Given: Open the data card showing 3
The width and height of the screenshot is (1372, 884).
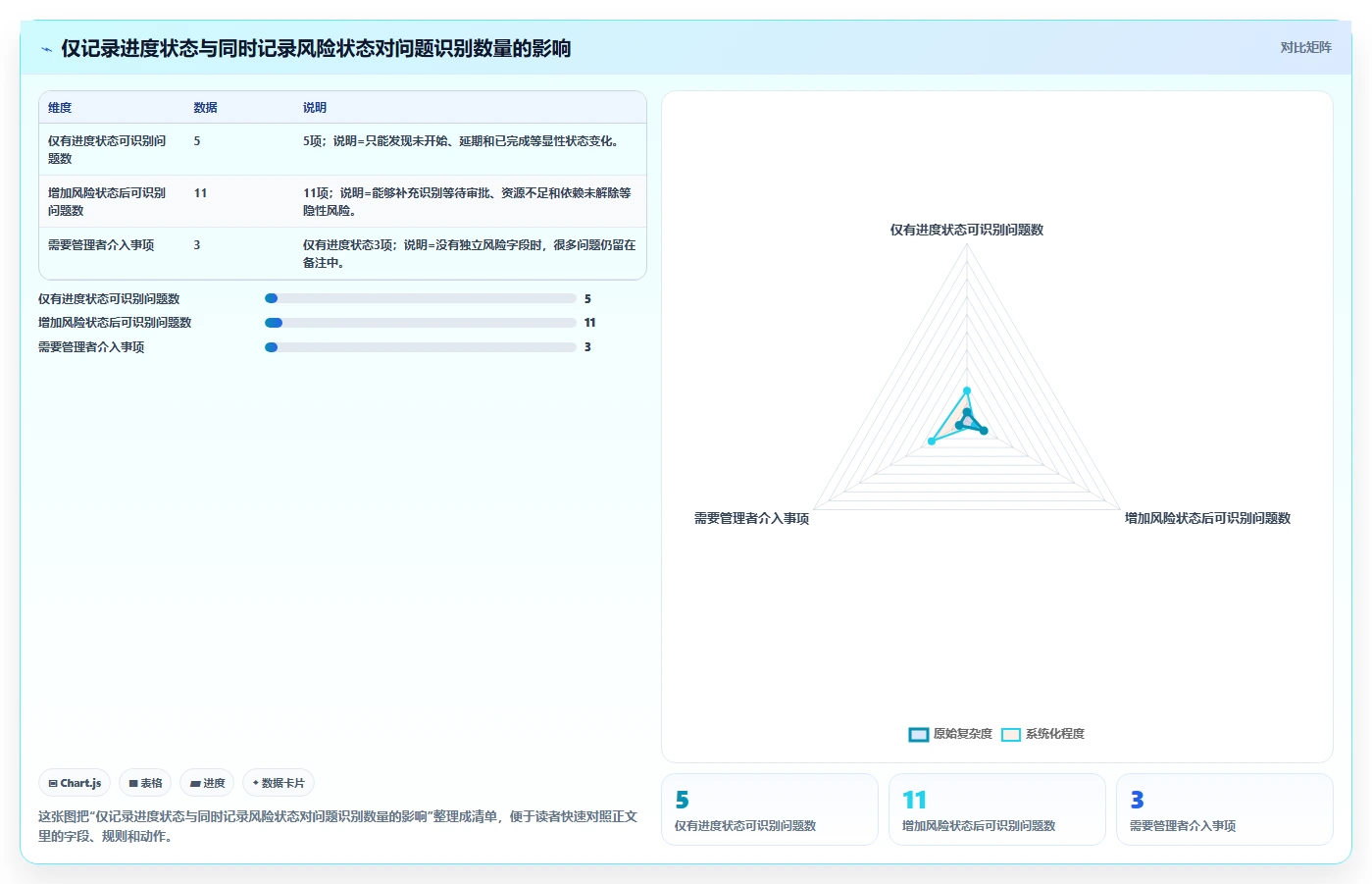Looking at the screenshot, I should [x=1225, y=809].
